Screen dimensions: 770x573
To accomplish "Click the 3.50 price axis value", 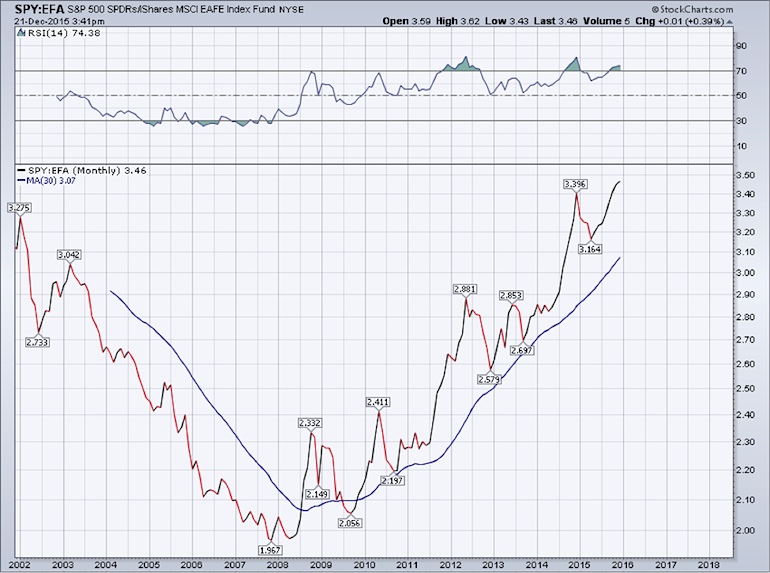I will pyautogui.click(x=746, y=175).
